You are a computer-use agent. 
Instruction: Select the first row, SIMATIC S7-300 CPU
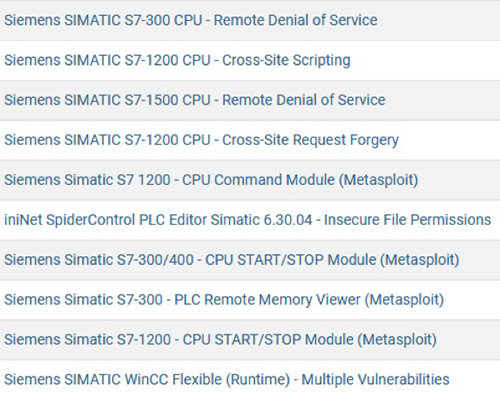(x=250, y=20)
